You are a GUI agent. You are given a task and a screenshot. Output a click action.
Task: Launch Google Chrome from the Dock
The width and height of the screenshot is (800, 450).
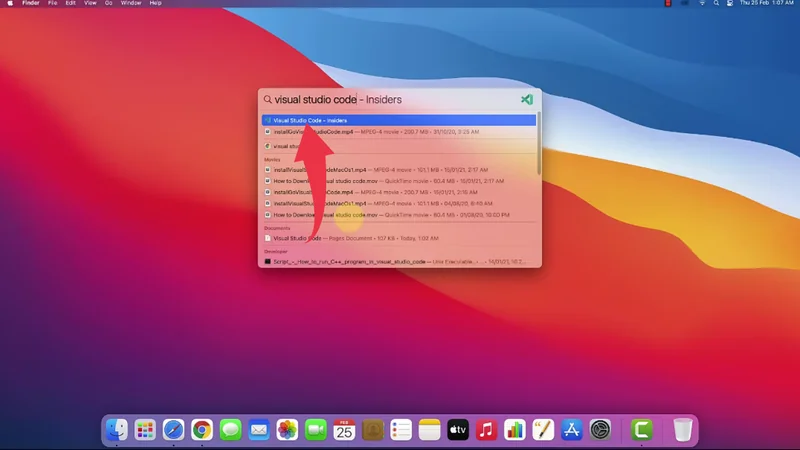point(202,430)
